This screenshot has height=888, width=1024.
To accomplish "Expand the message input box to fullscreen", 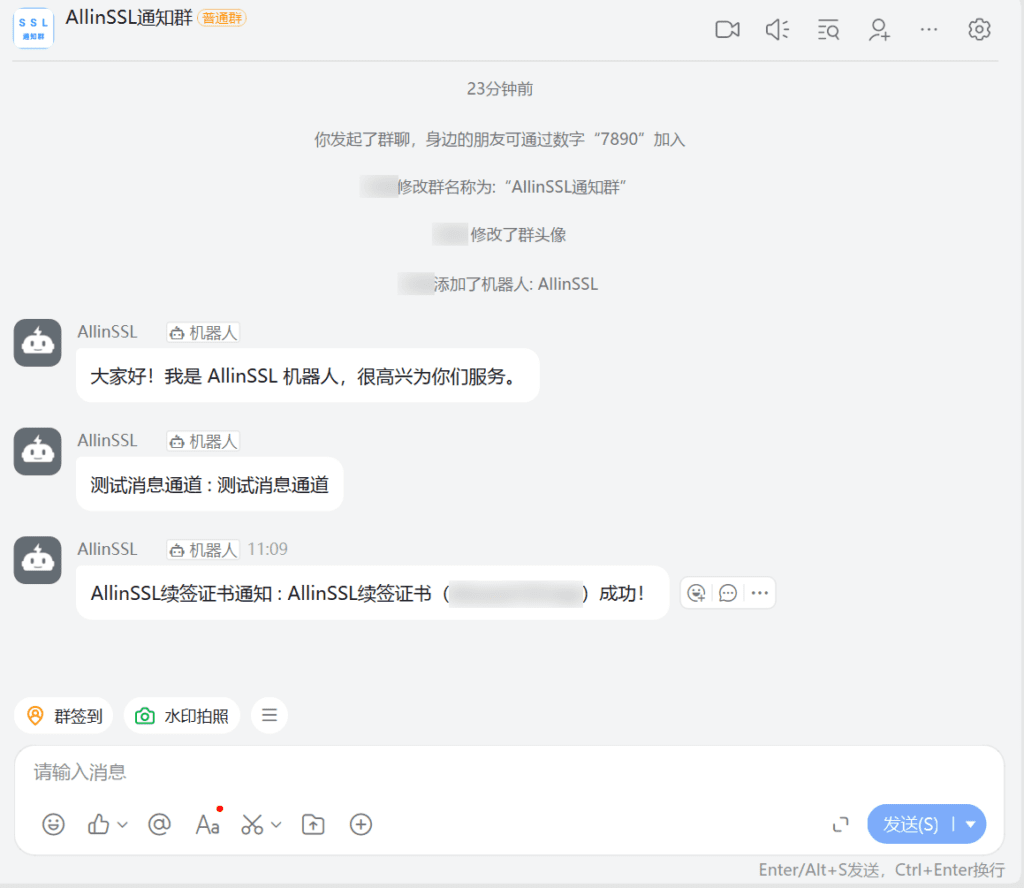I will [x=841, y=824].
